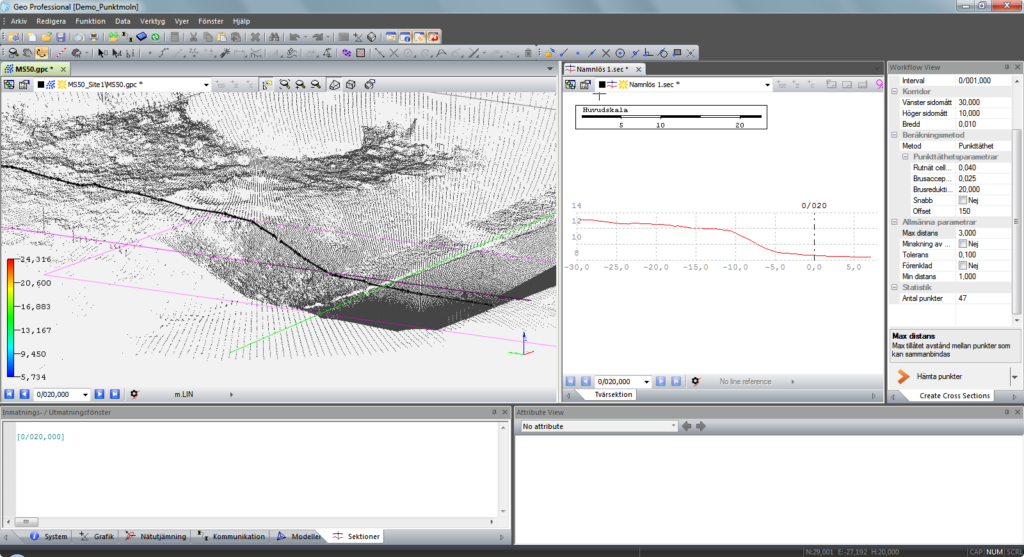This screenshot has height=557, width=1024.
Task: Collapse the Korridor property group
Action: [x=895, y=91]
